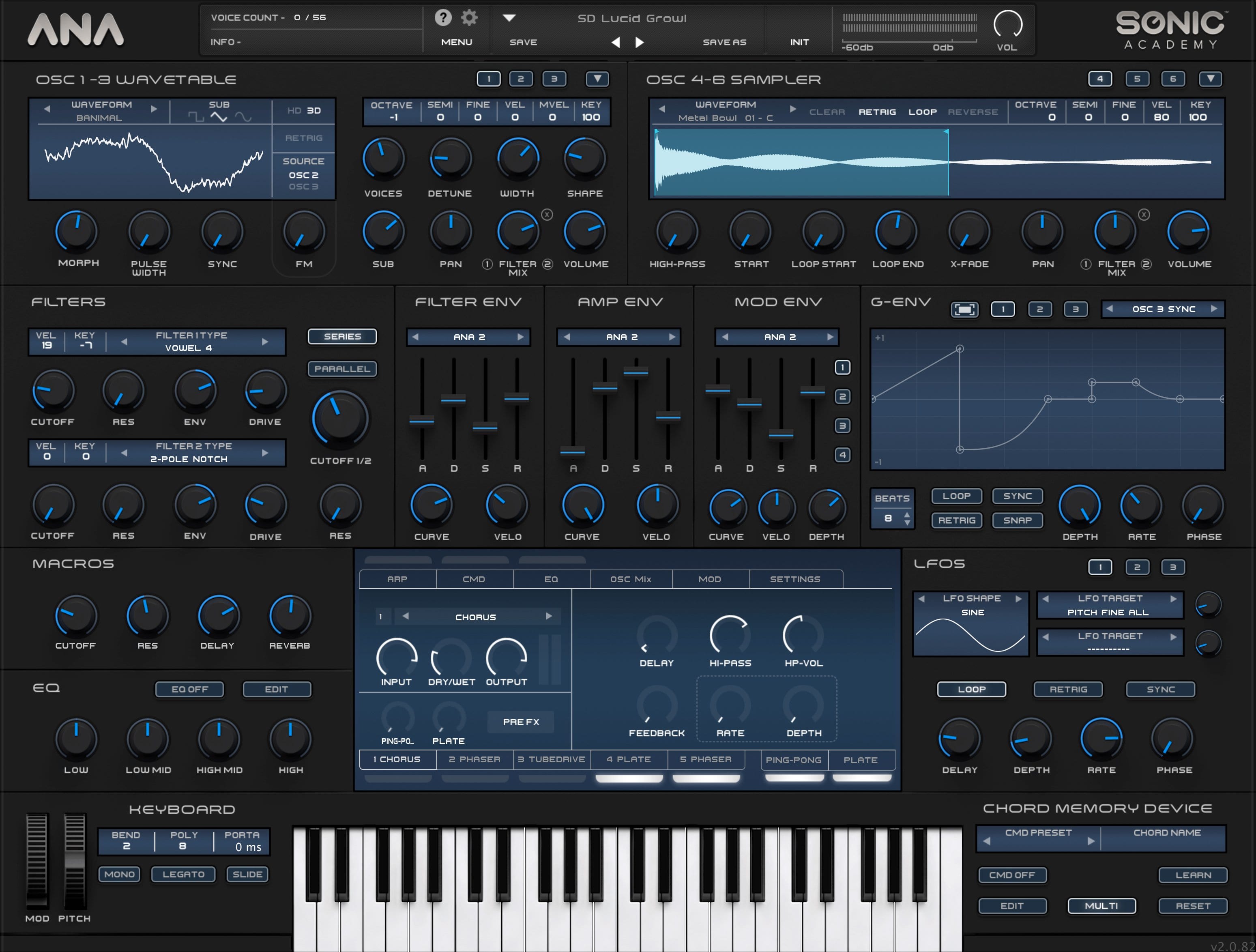Open the settings gear icon
Viewport: 1256px width, 952px height.
(x=468, y=17)
